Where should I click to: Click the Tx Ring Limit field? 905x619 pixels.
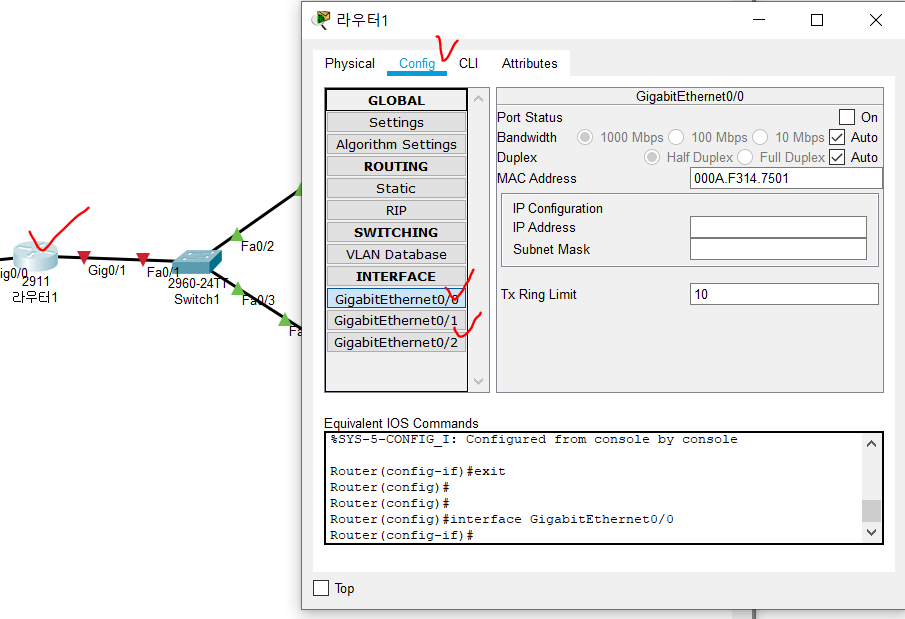tap(784, 294)
